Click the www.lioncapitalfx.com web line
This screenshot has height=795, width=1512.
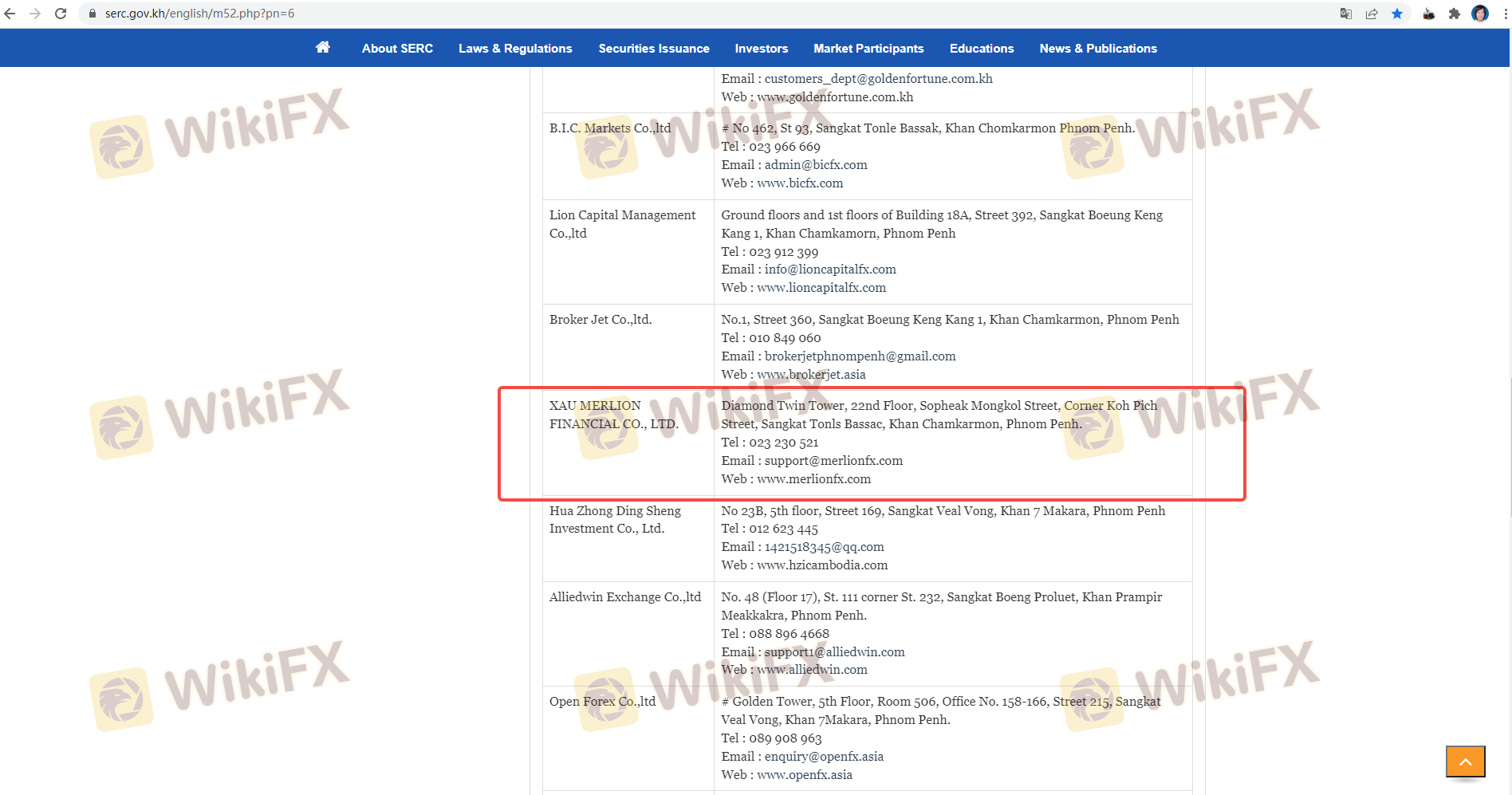click(x=804, y=288)
